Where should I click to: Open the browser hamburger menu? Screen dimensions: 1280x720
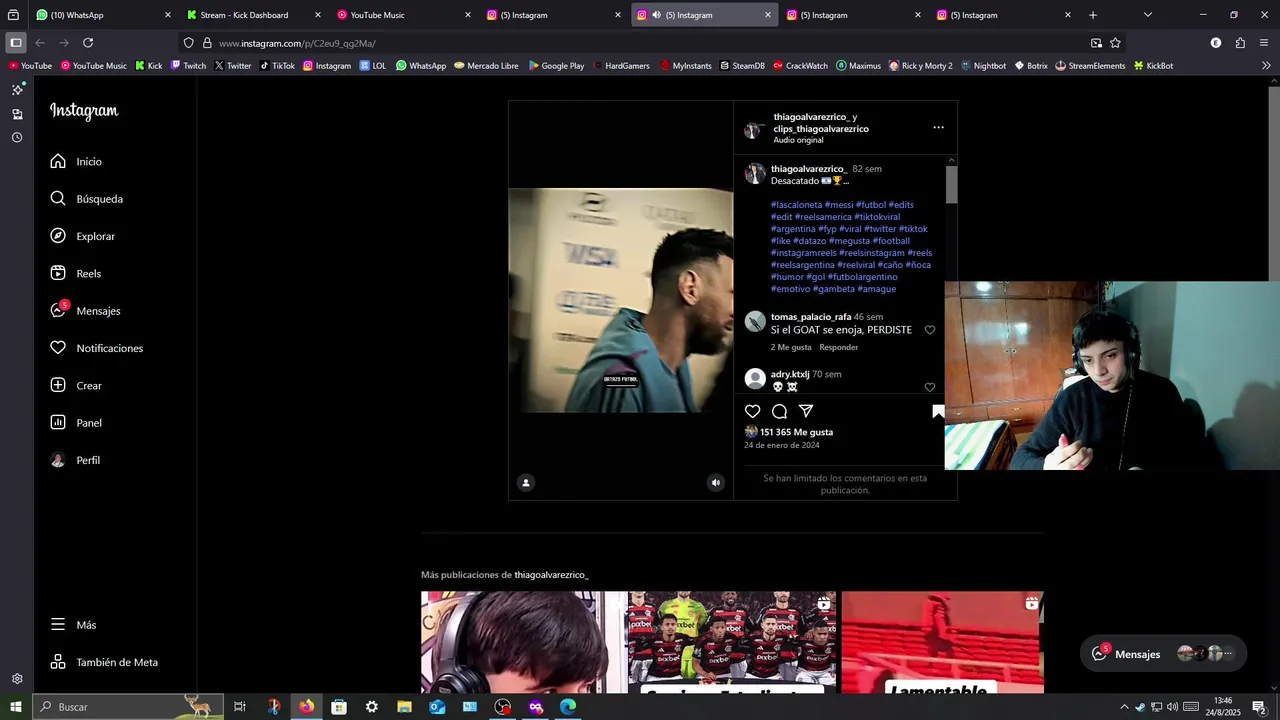[x=1265, y=43]
